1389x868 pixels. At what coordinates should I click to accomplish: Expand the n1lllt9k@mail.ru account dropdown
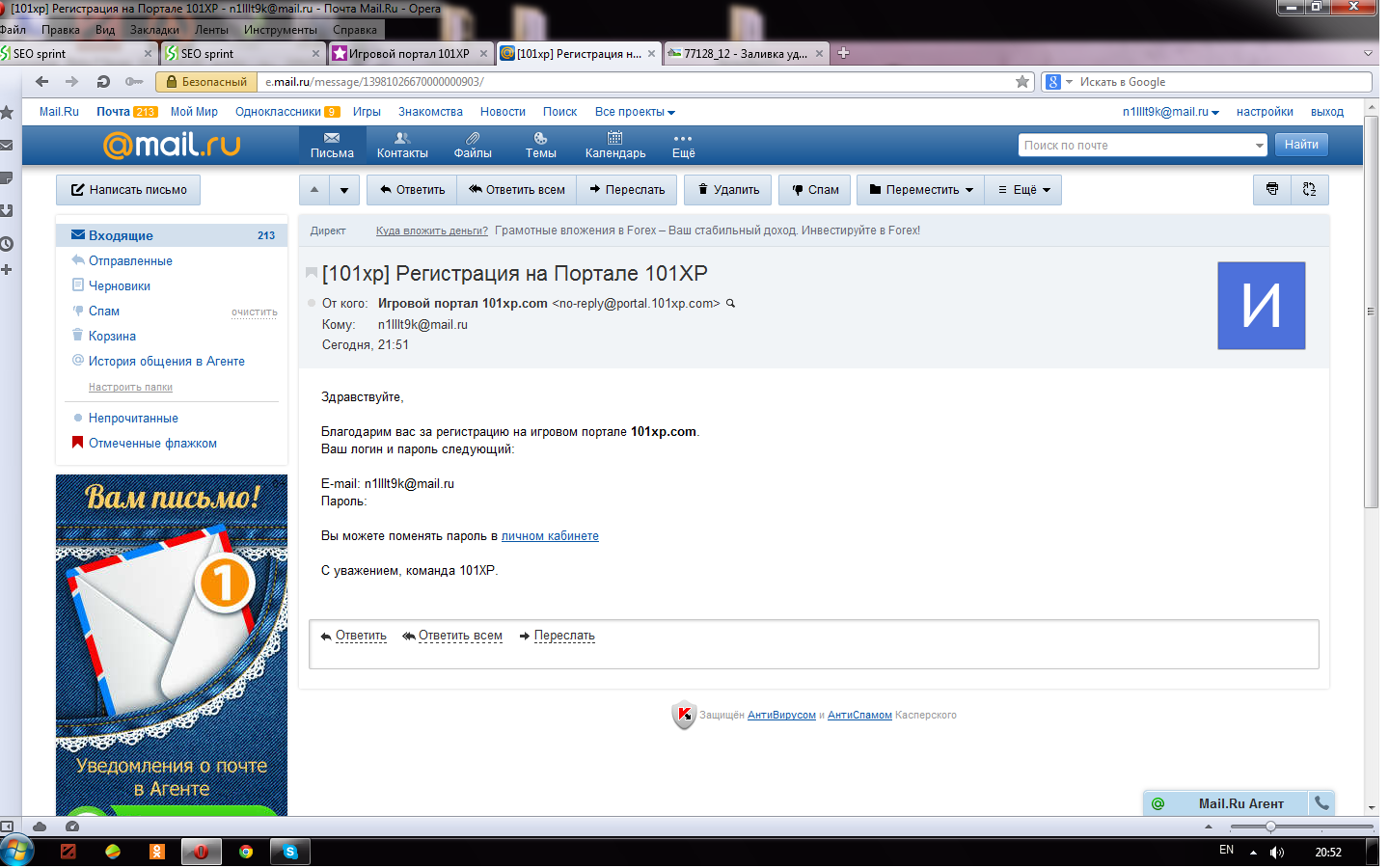pyautogui.click(x=1170, y=112)
